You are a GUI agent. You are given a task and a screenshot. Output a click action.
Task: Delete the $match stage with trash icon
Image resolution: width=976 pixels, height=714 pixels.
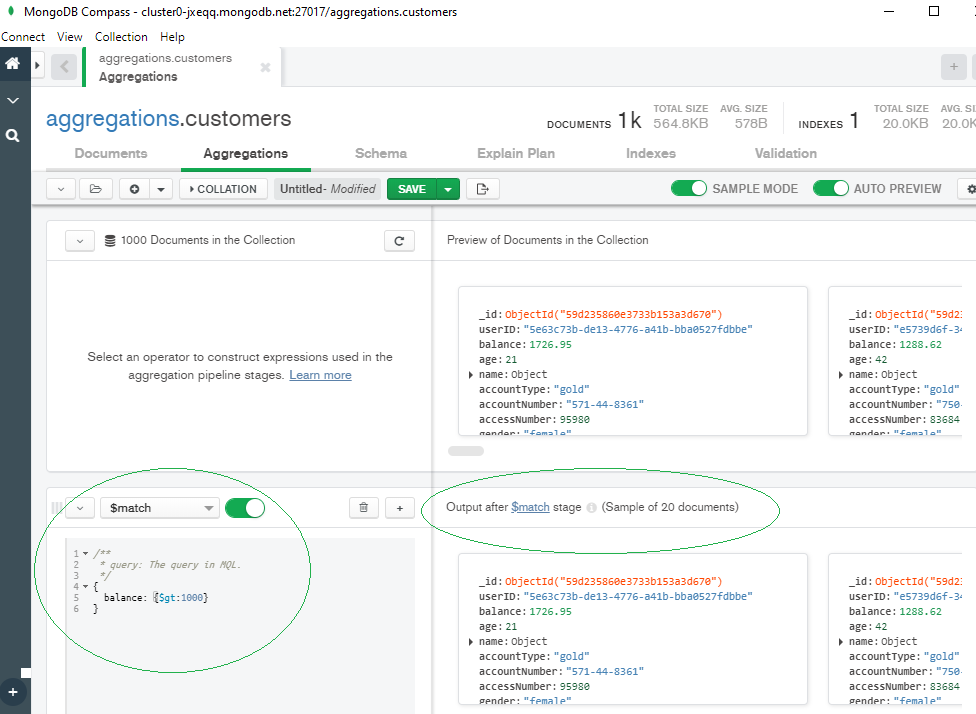(363, 508)
